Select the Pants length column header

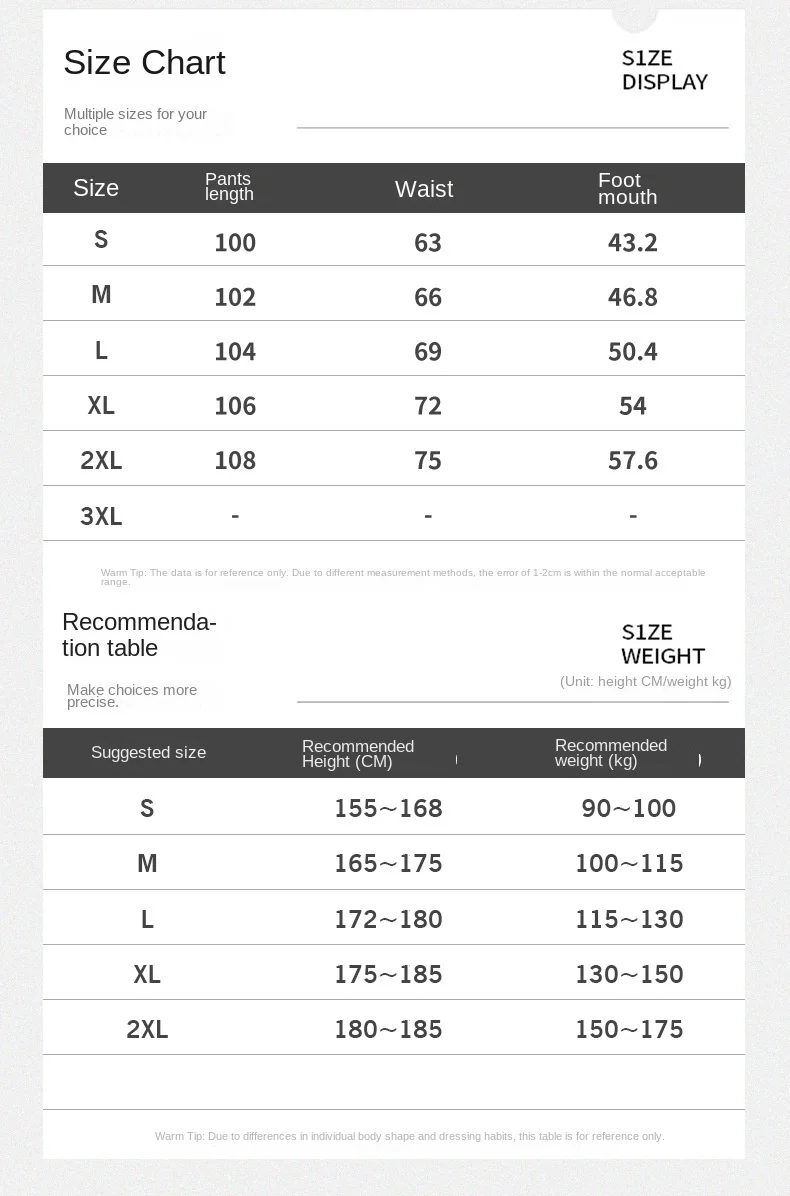229,187
